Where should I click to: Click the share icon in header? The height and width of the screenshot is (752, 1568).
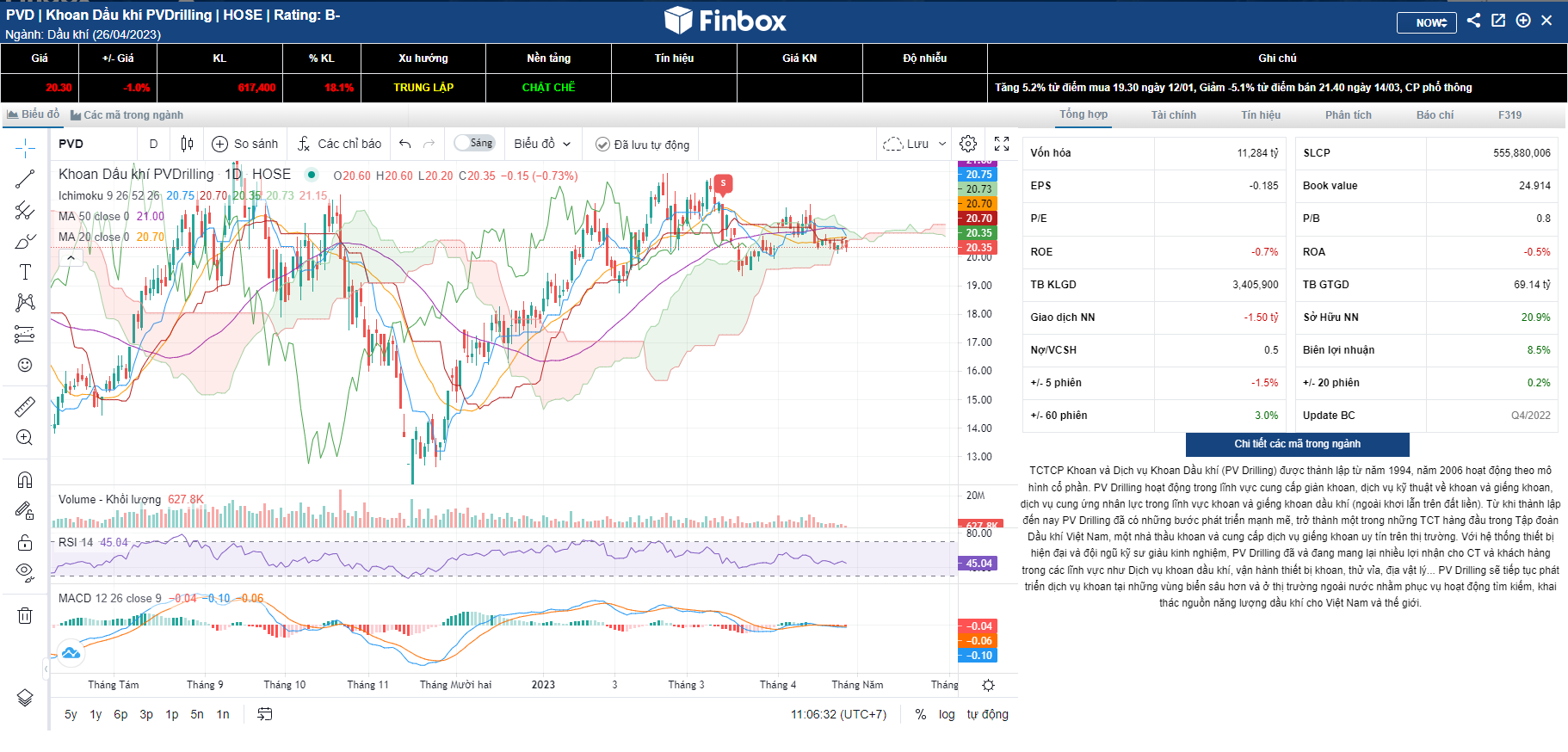click(x=1474, y=21)
